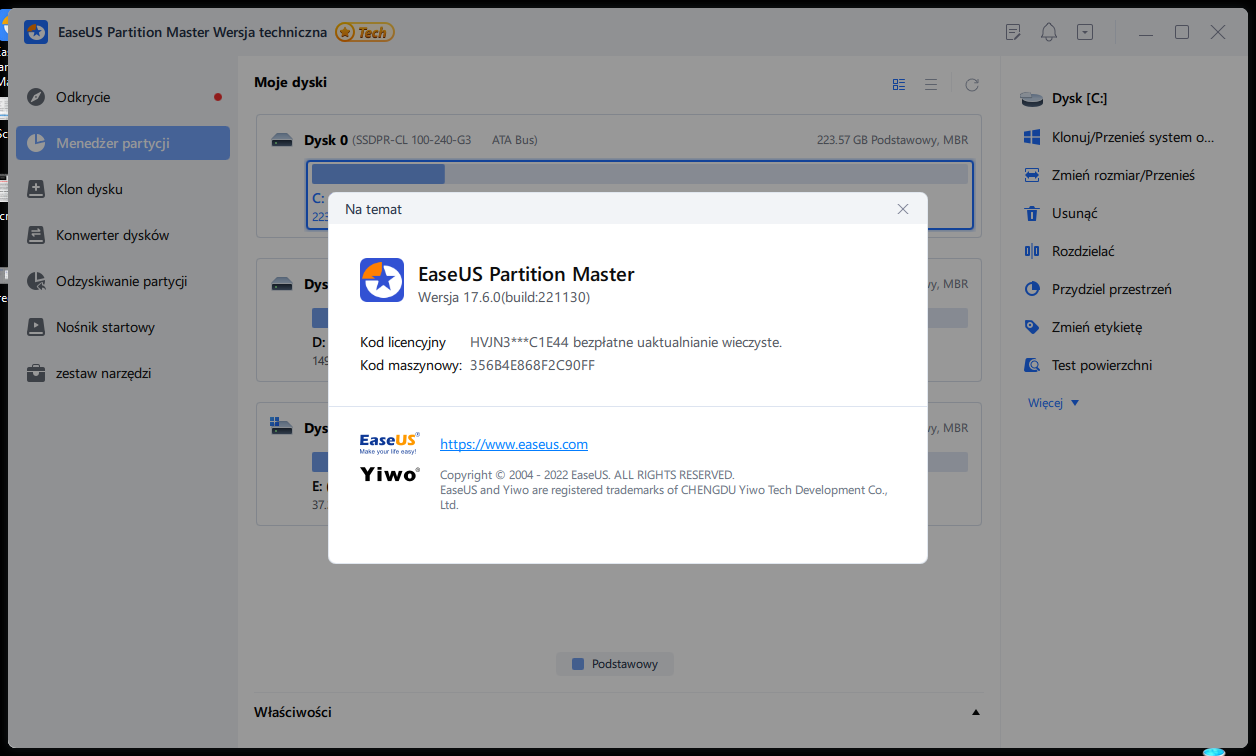This screenshot has height=756, width=1256.
Task: Open the zestaw narzędzi section
Action: pyautogui.click(x=123, y=373)
